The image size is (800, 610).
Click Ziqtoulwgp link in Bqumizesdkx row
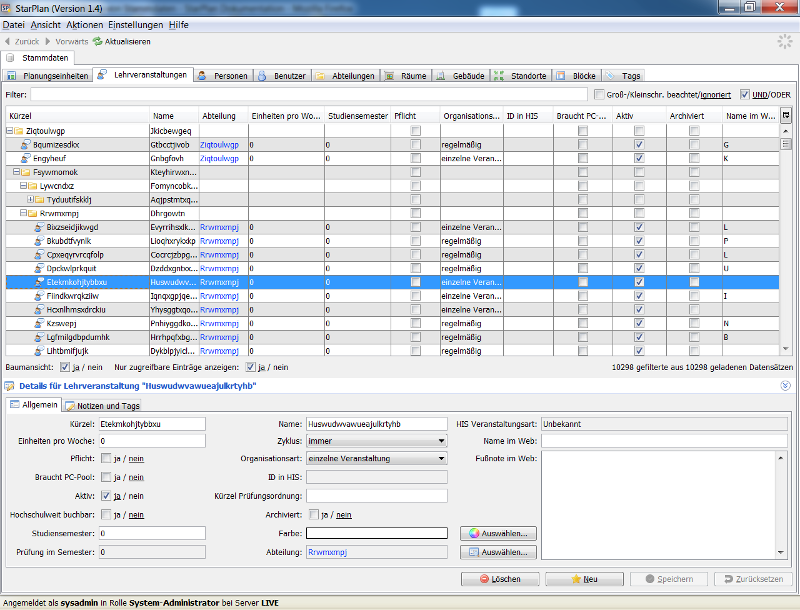[219, 145]
